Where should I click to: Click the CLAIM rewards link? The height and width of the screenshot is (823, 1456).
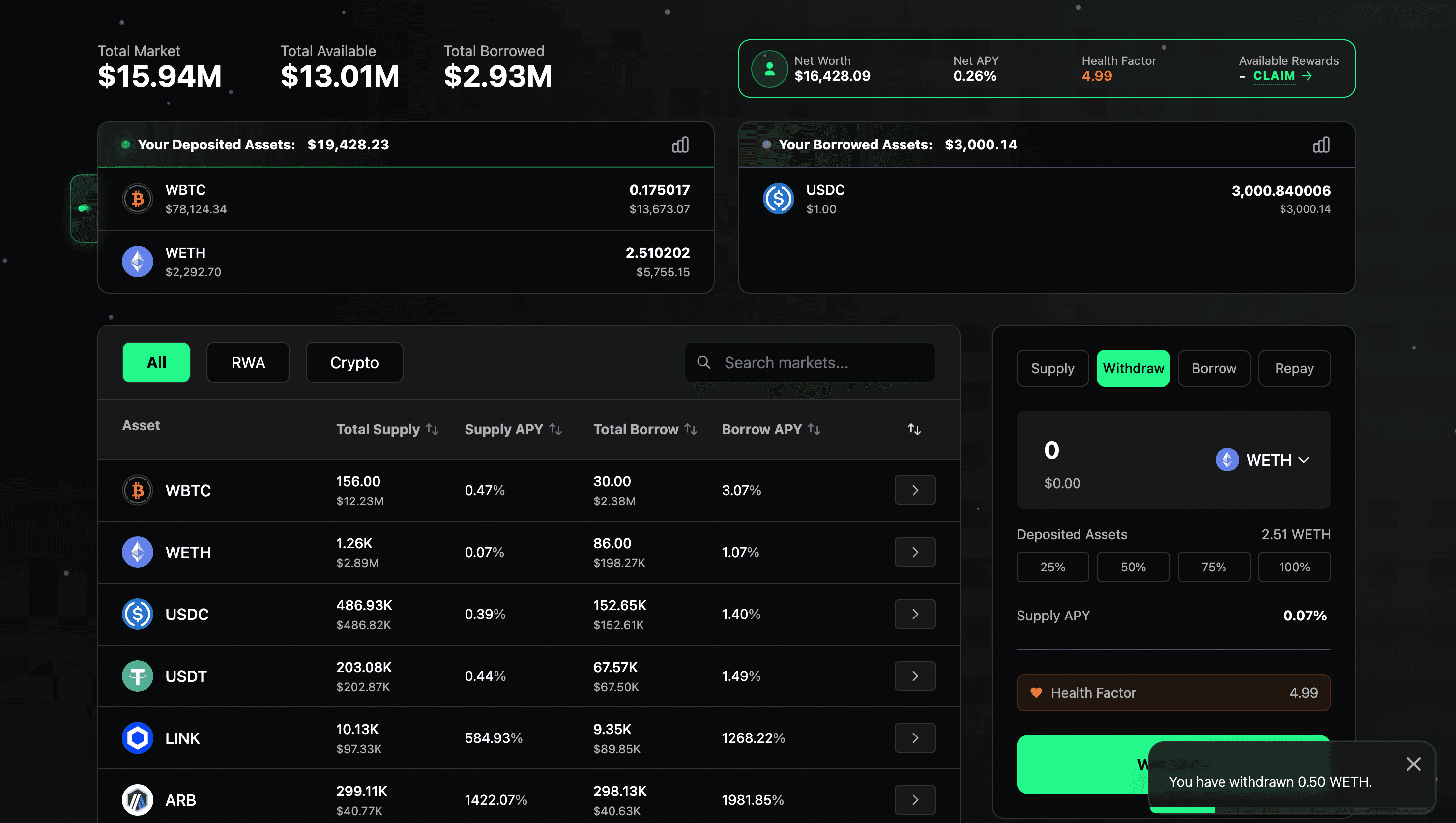point(1274,76)
